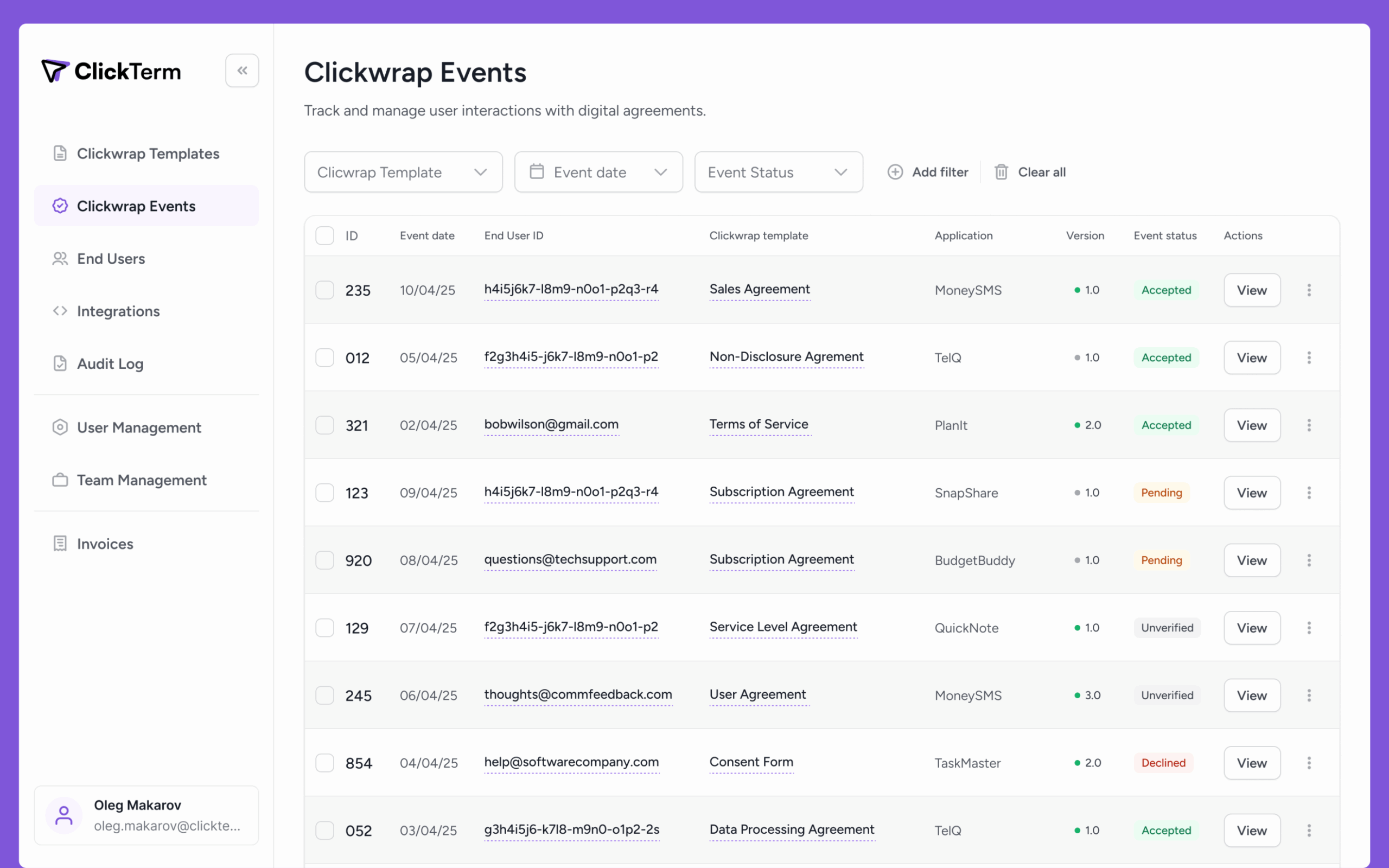The width and height of the screenshot is (1389, 868).
Task: Toggle the select-all checkbox in table header
Action: 325,235
